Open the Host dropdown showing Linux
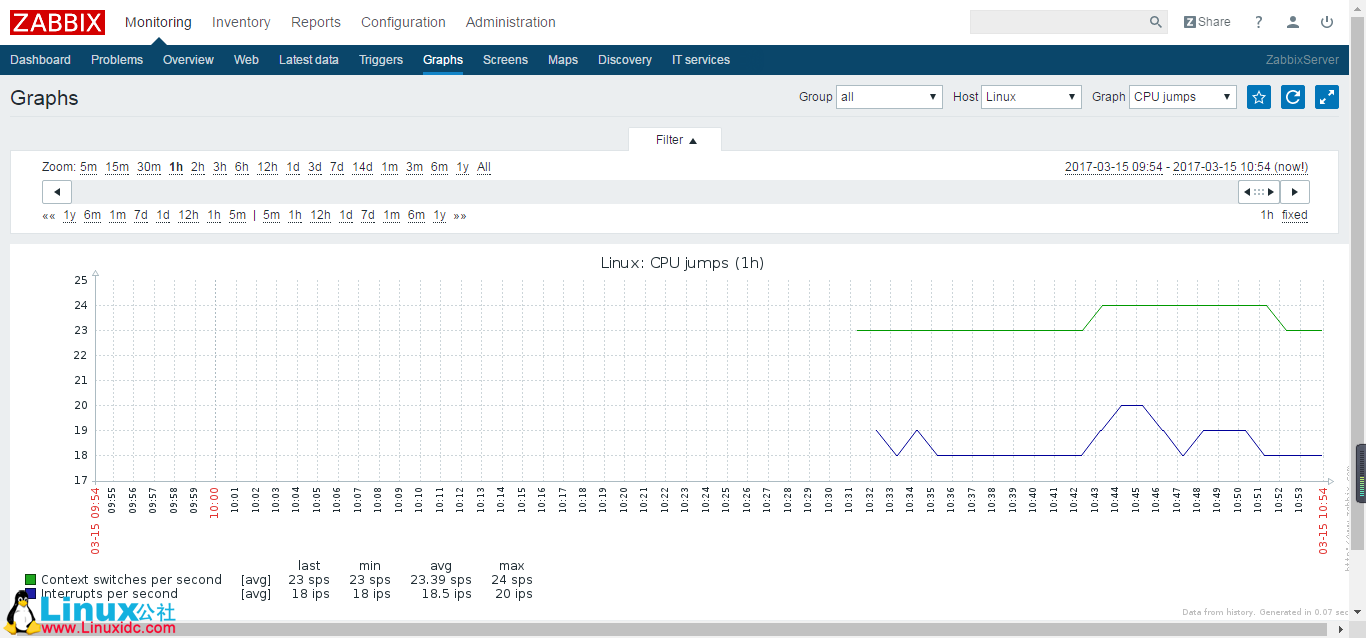 [1031, 97]
